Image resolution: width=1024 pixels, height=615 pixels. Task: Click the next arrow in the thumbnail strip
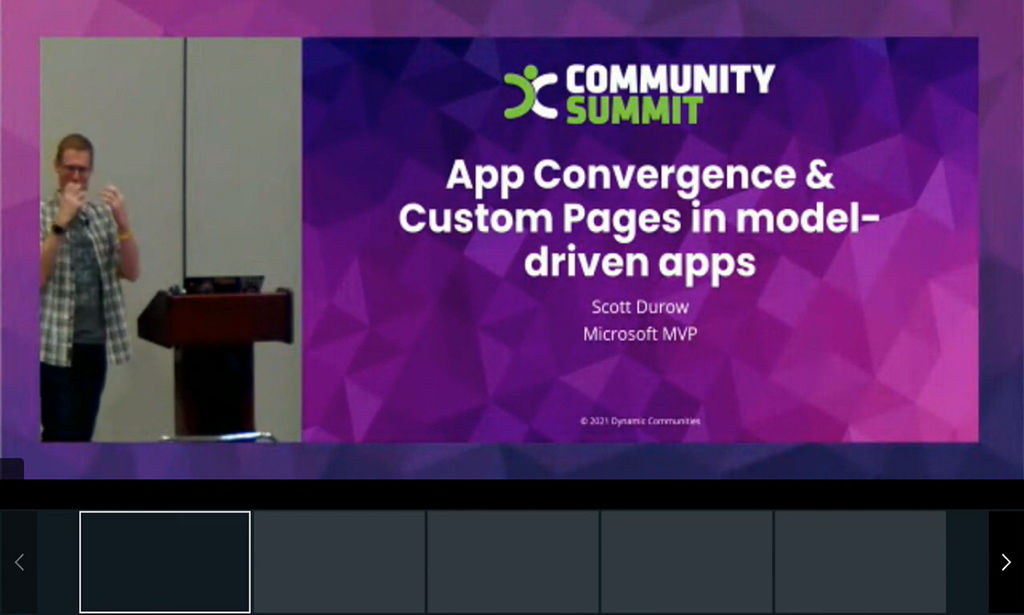point(1006,562)
